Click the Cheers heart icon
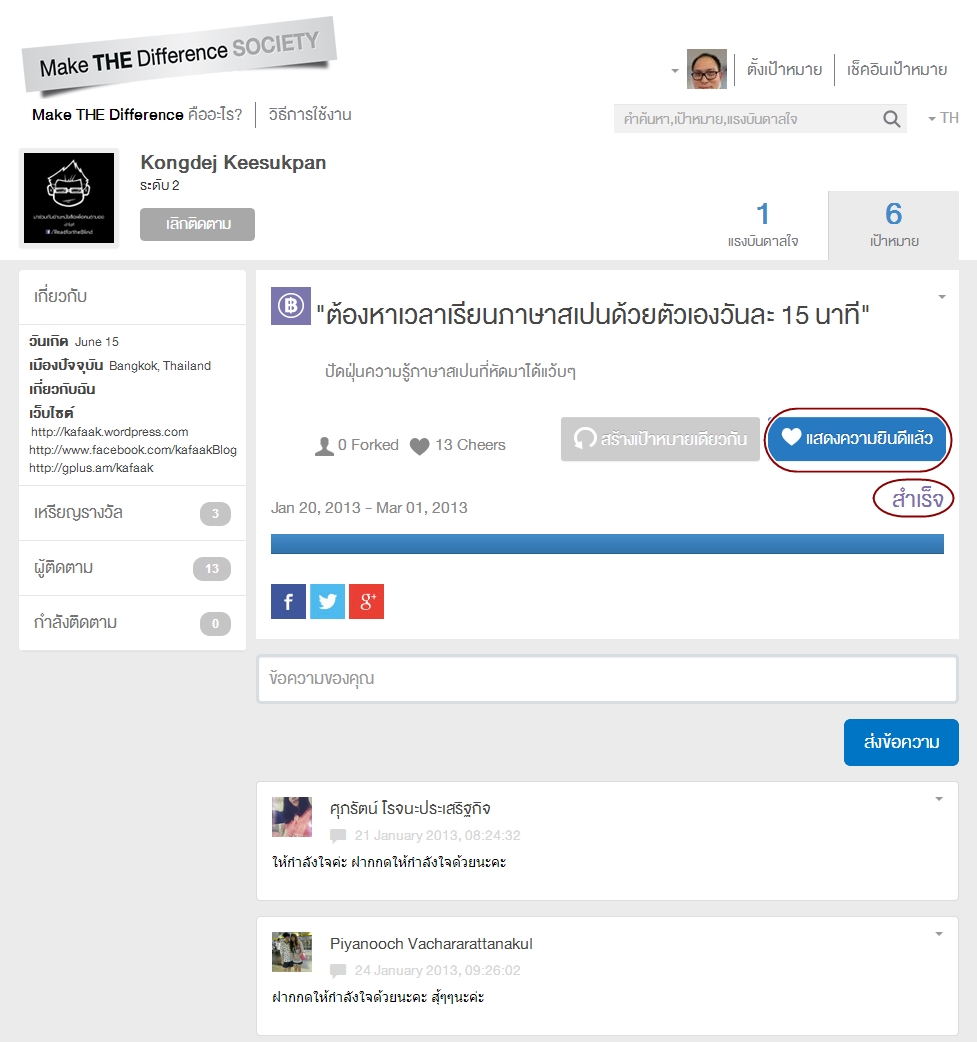The image size is (977, 1042). pyautogui.click(x=419, y=447)
